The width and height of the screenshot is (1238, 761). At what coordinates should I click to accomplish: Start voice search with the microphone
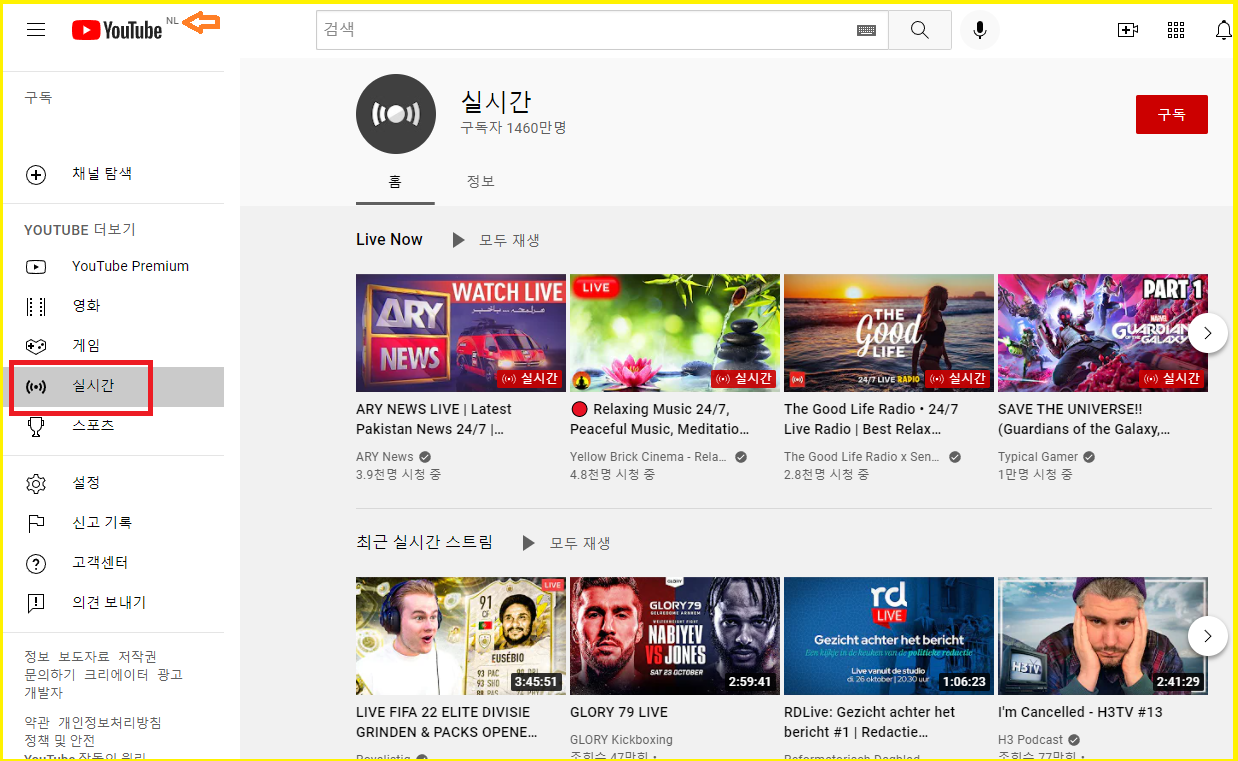click(x=980, y=30)
